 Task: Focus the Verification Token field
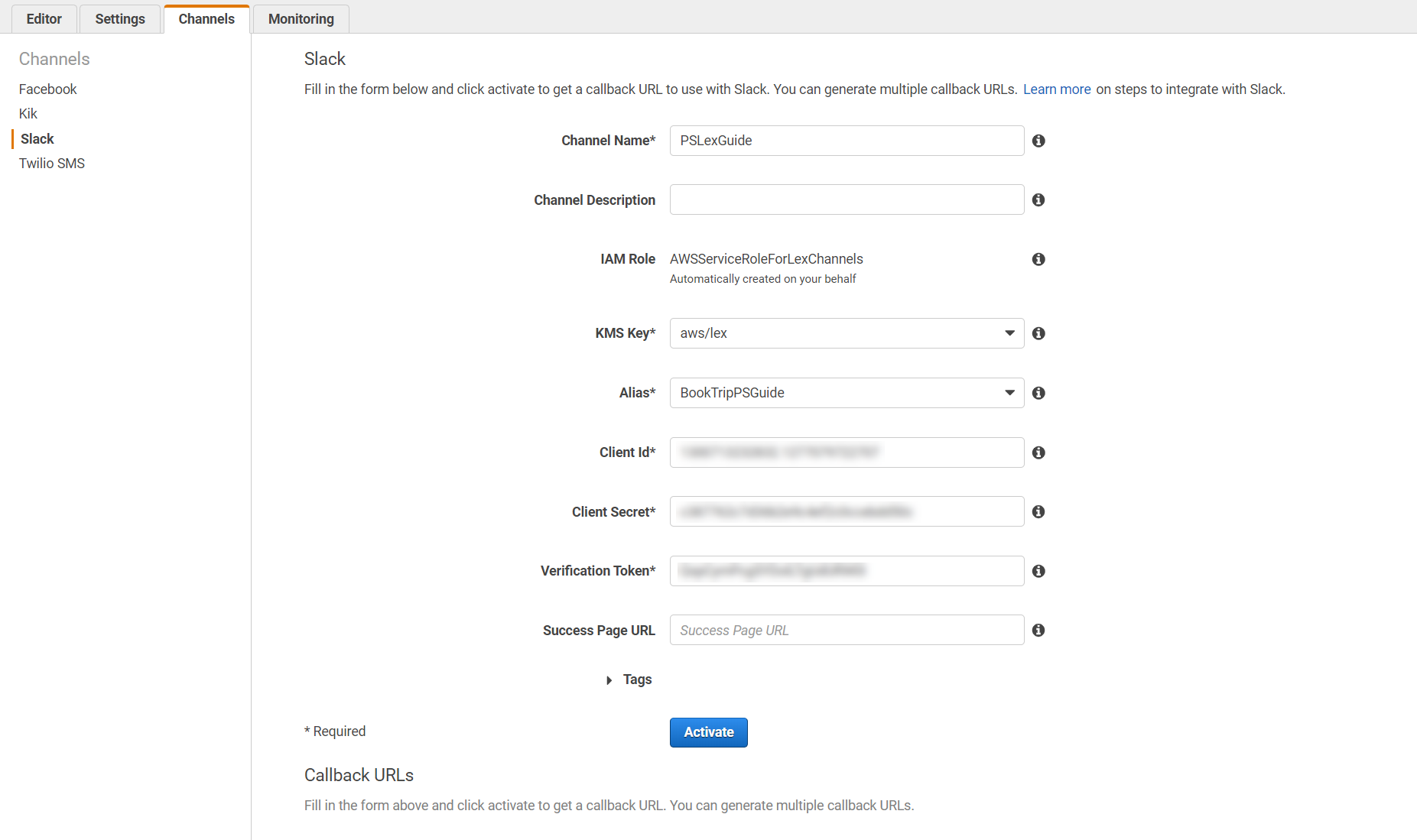847,571
